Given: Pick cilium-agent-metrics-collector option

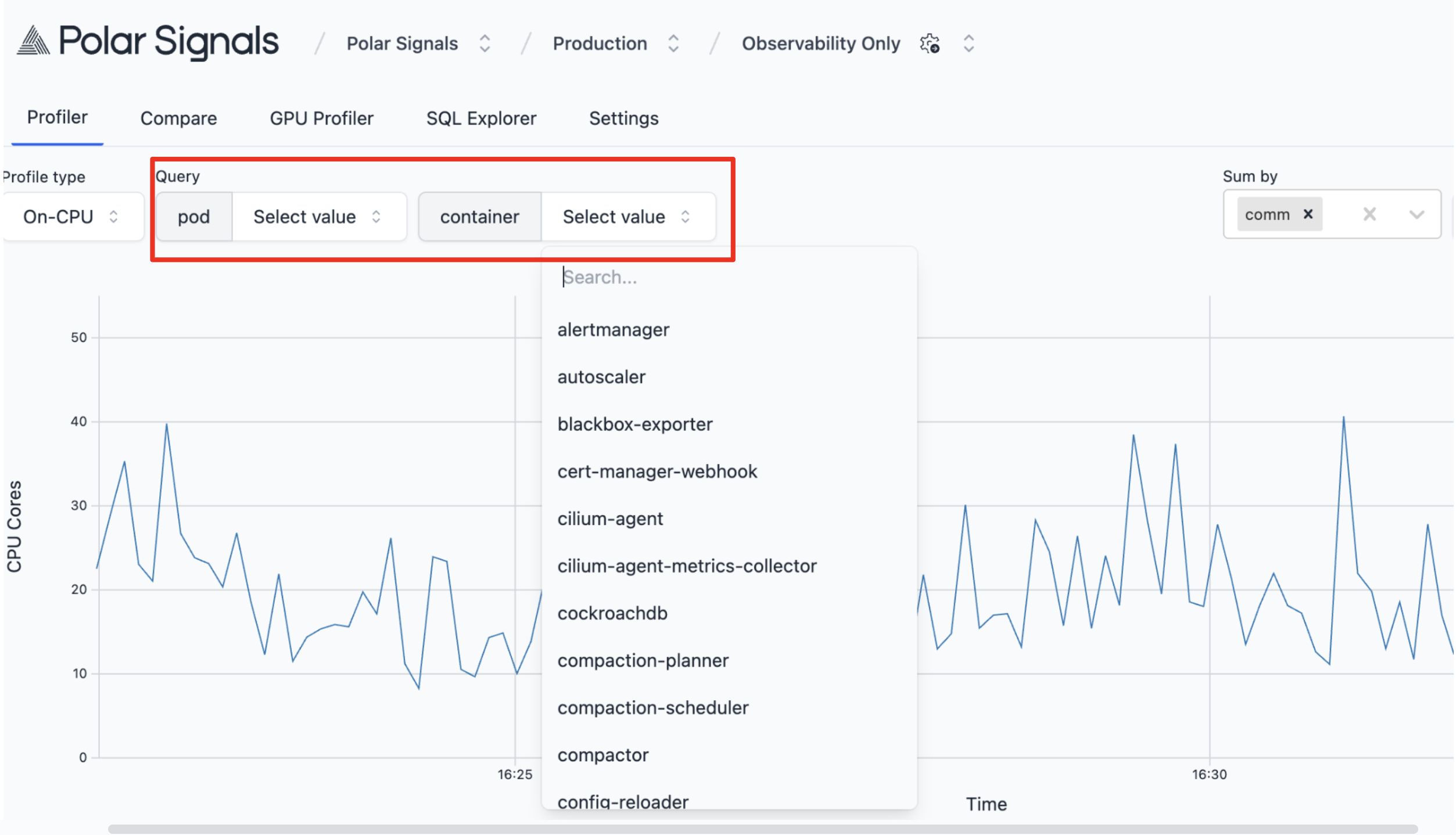Looking at the screenshot, I should pos(729,566).
